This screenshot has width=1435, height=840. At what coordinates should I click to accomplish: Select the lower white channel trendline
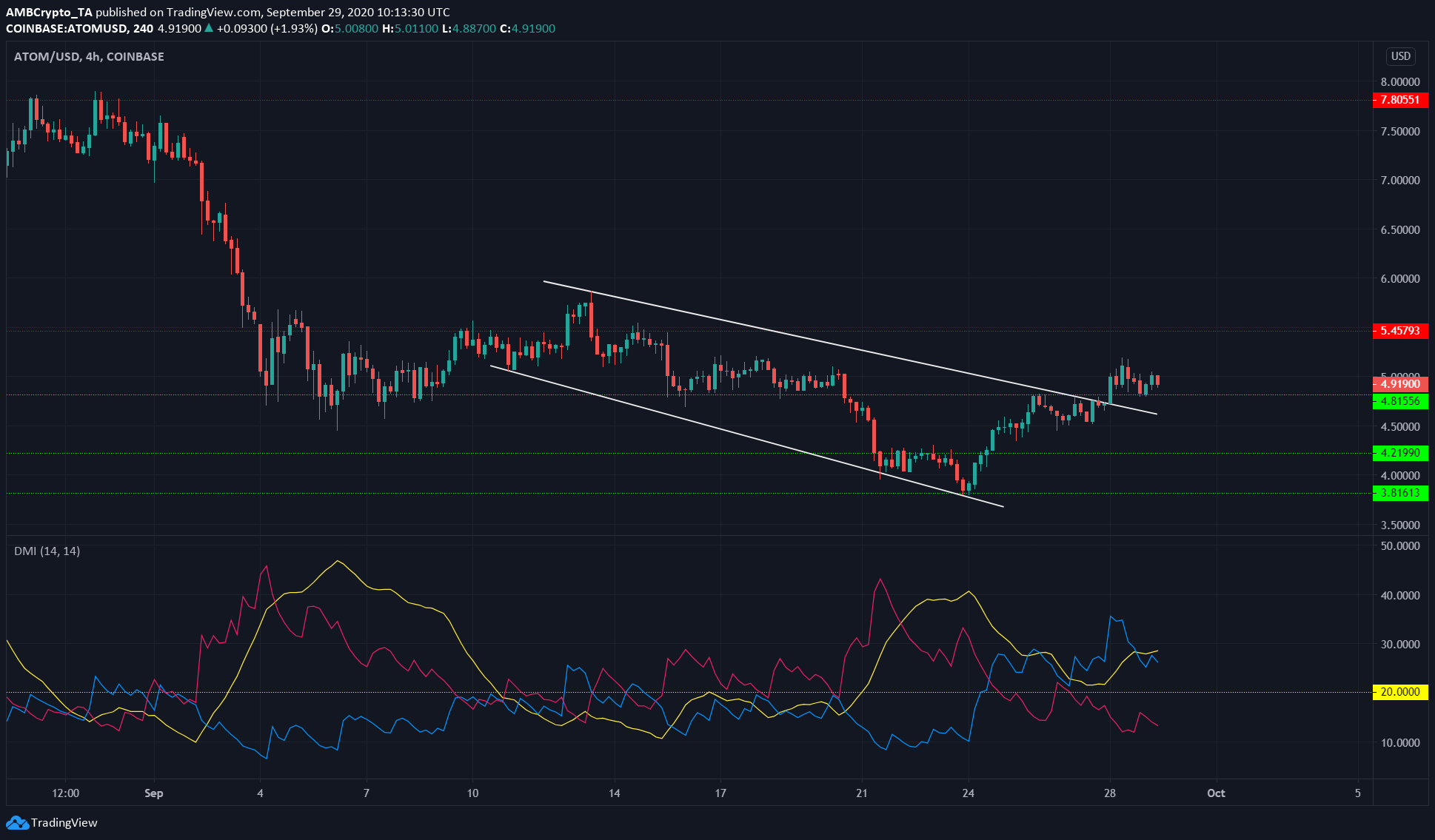746,436
